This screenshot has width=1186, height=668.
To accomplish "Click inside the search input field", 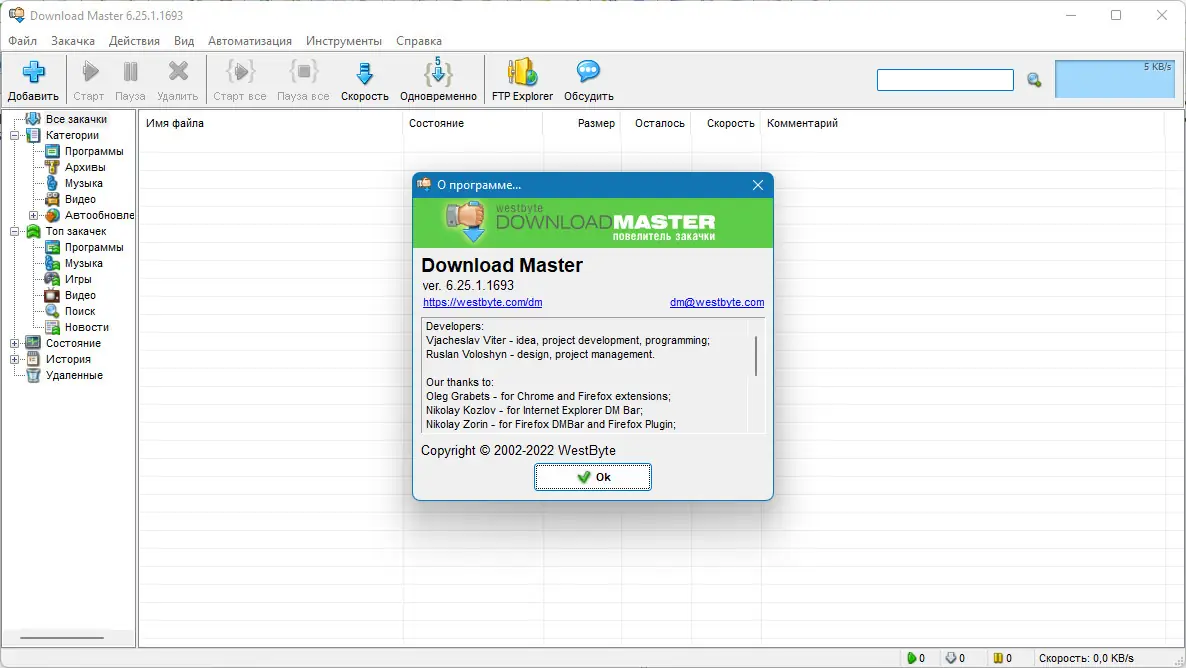I will pyautogui.click(x=944, y=79).
